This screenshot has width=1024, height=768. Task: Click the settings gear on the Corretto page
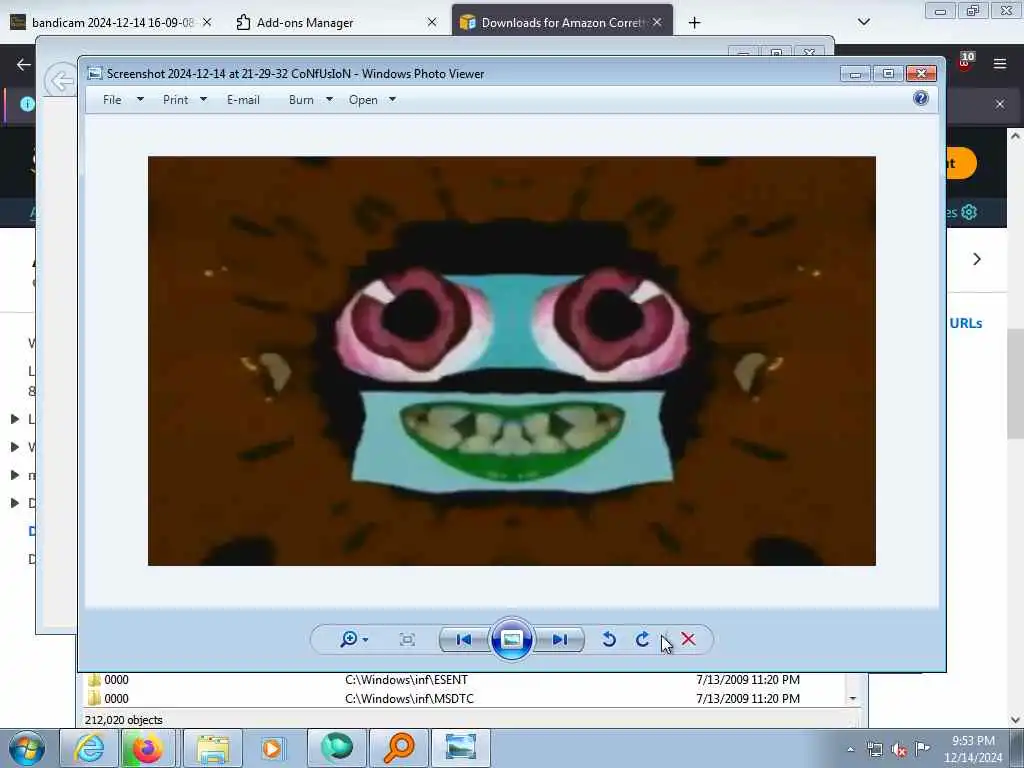coord(969,212)
